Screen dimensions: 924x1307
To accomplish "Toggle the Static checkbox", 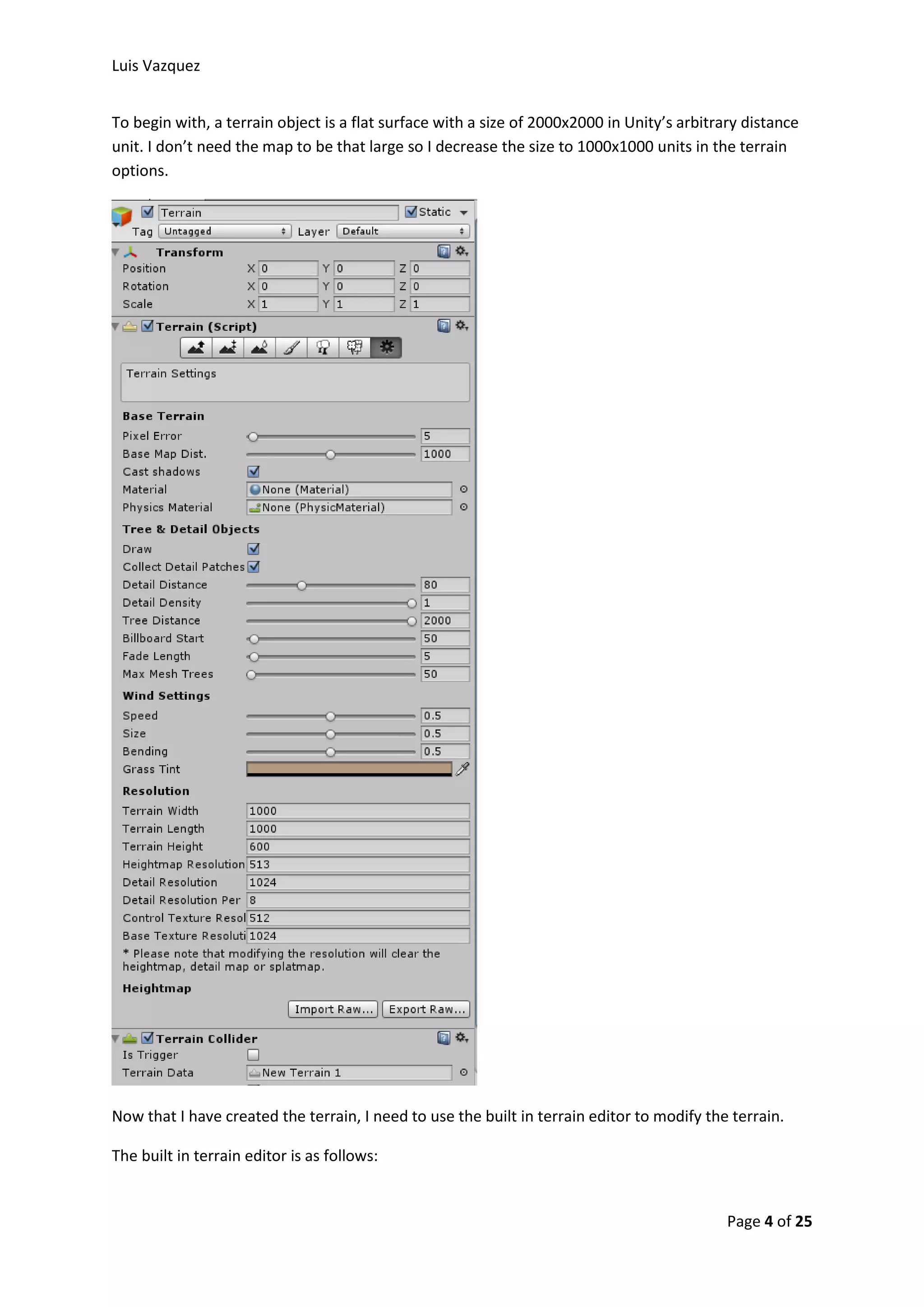I will pyautogui.click(x=411, y=212).
